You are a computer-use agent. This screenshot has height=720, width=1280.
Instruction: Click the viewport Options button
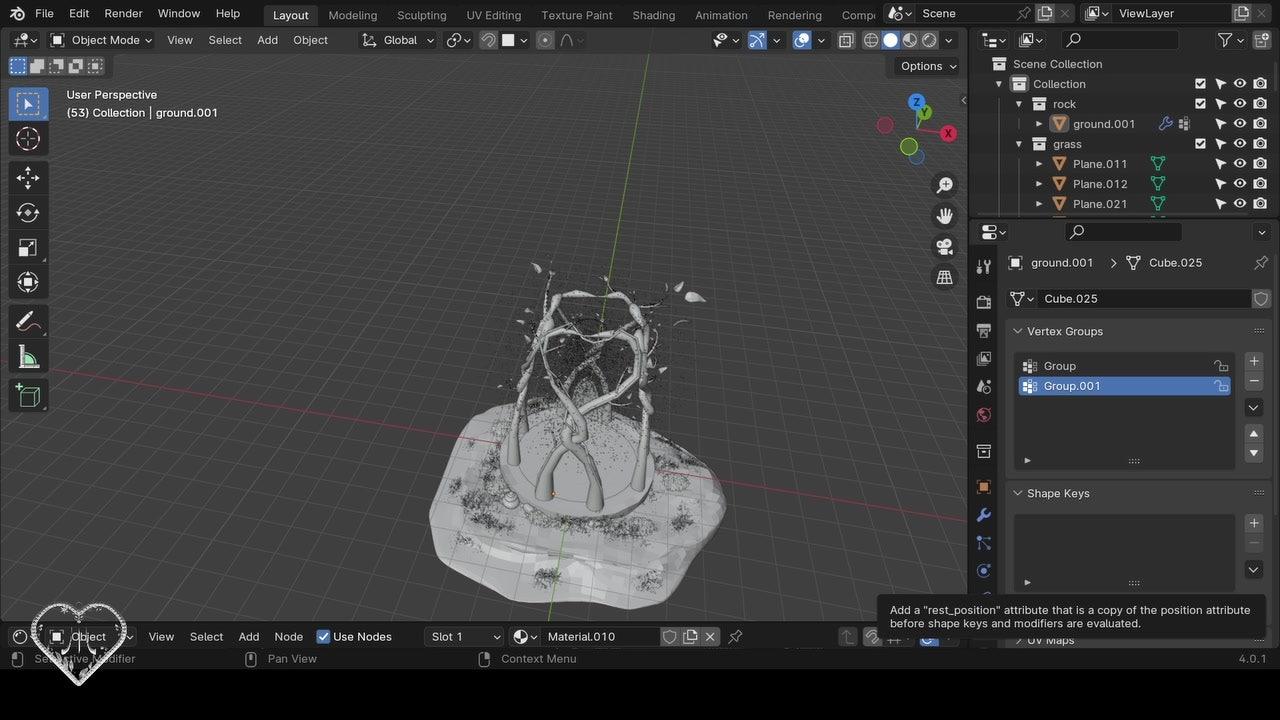926,66
